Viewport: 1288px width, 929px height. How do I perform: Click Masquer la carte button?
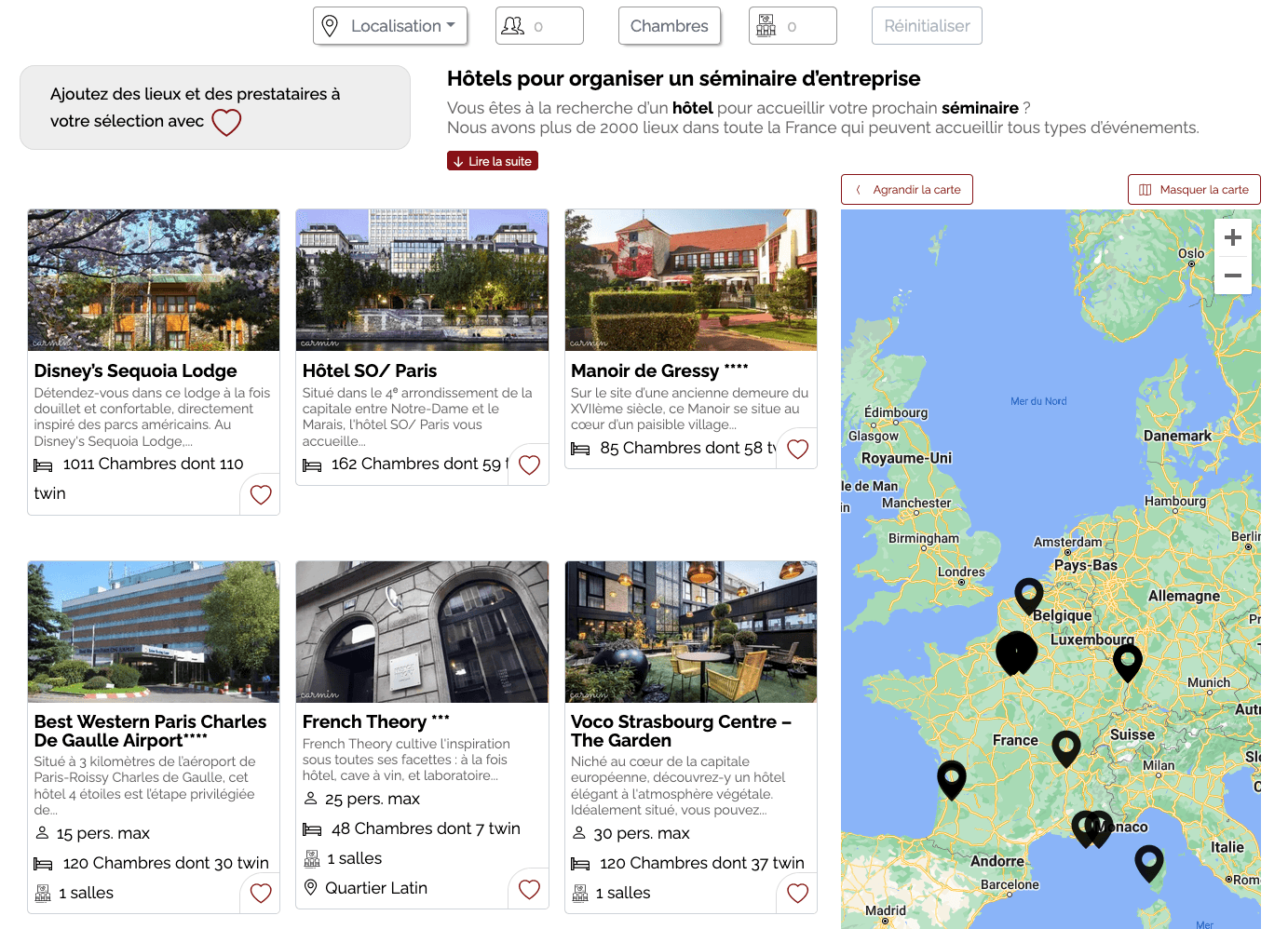[x=1194, y=190]
